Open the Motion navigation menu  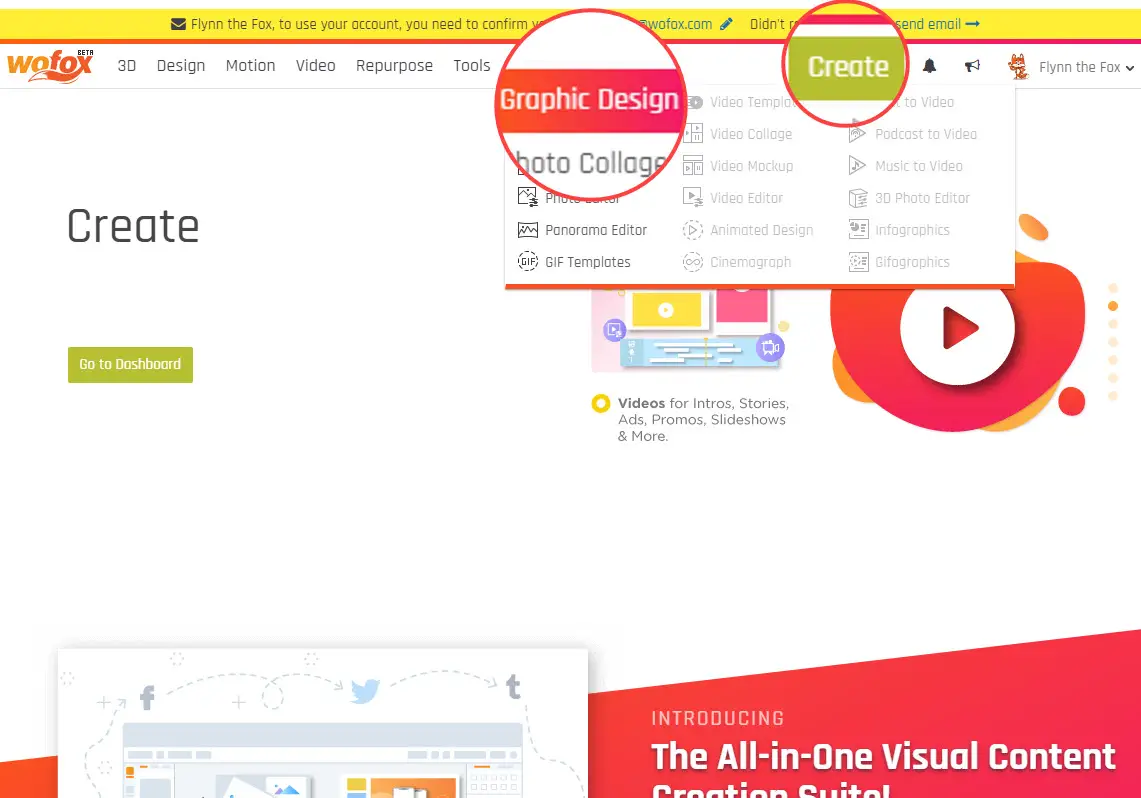tap(250, 65)
